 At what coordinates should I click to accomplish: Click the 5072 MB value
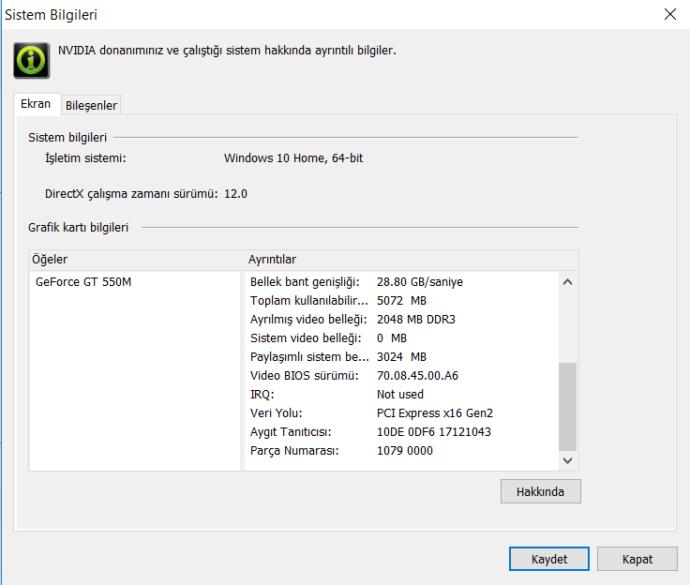[x=402, y=301]
